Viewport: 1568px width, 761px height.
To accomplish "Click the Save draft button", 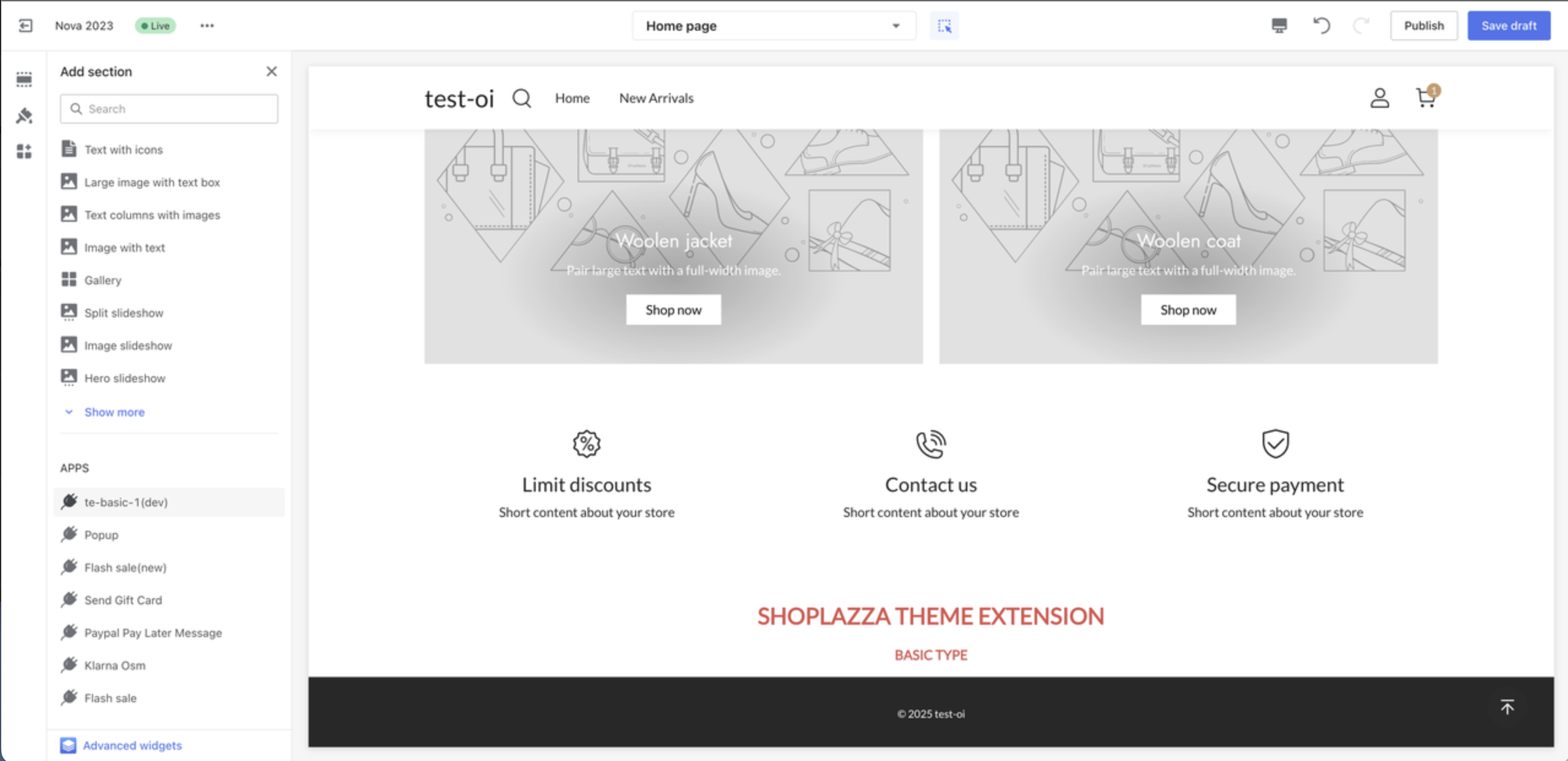I will [1509, 26].
